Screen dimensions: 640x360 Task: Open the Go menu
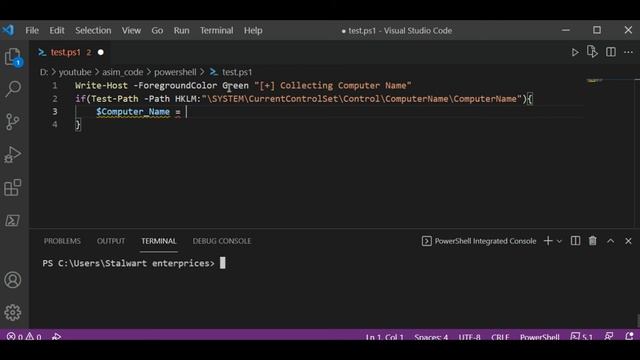157,31
